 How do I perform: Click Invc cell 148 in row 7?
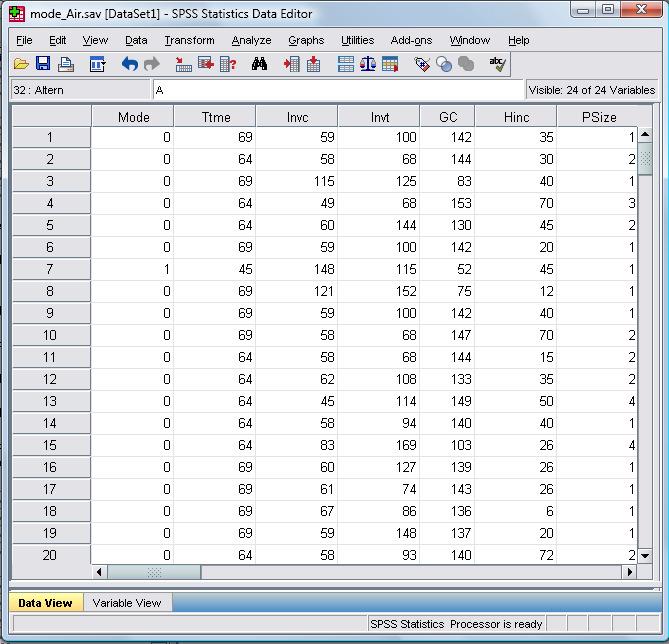[297, 269]
